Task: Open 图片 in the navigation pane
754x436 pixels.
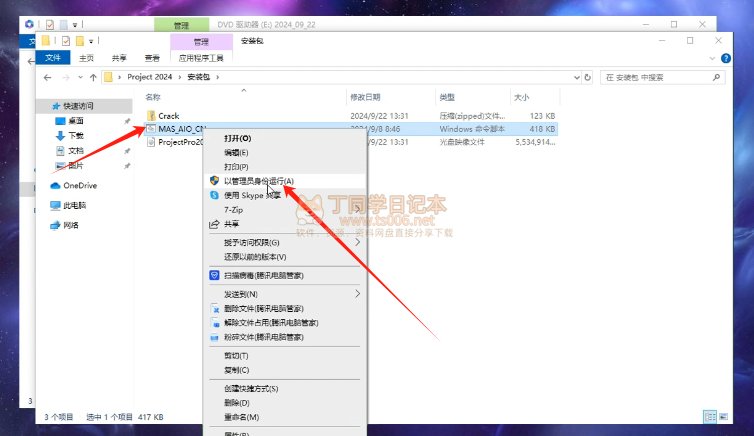Action: click(76, 165)
